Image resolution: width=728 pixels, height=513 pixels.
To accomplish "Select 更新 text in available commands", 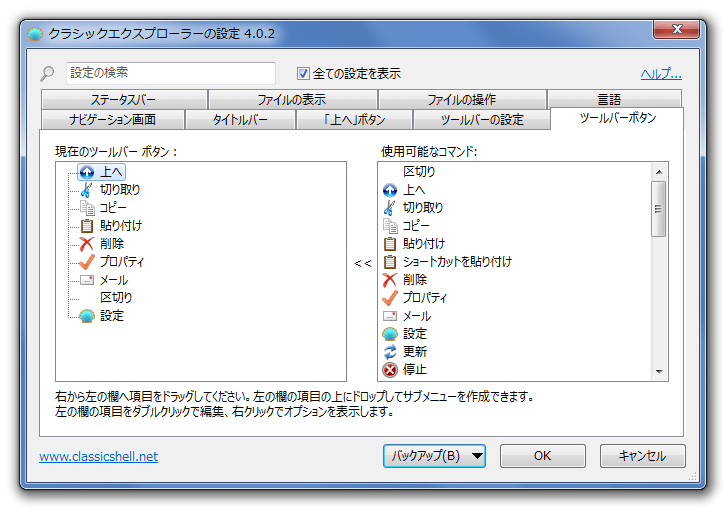I will (415, 352).
